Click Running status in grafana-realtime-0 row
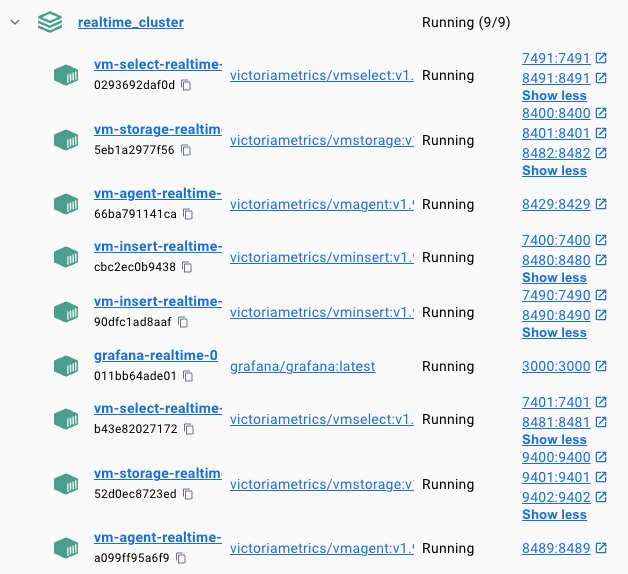The height and width of the screenshot is (574, 628). [448, 366]
